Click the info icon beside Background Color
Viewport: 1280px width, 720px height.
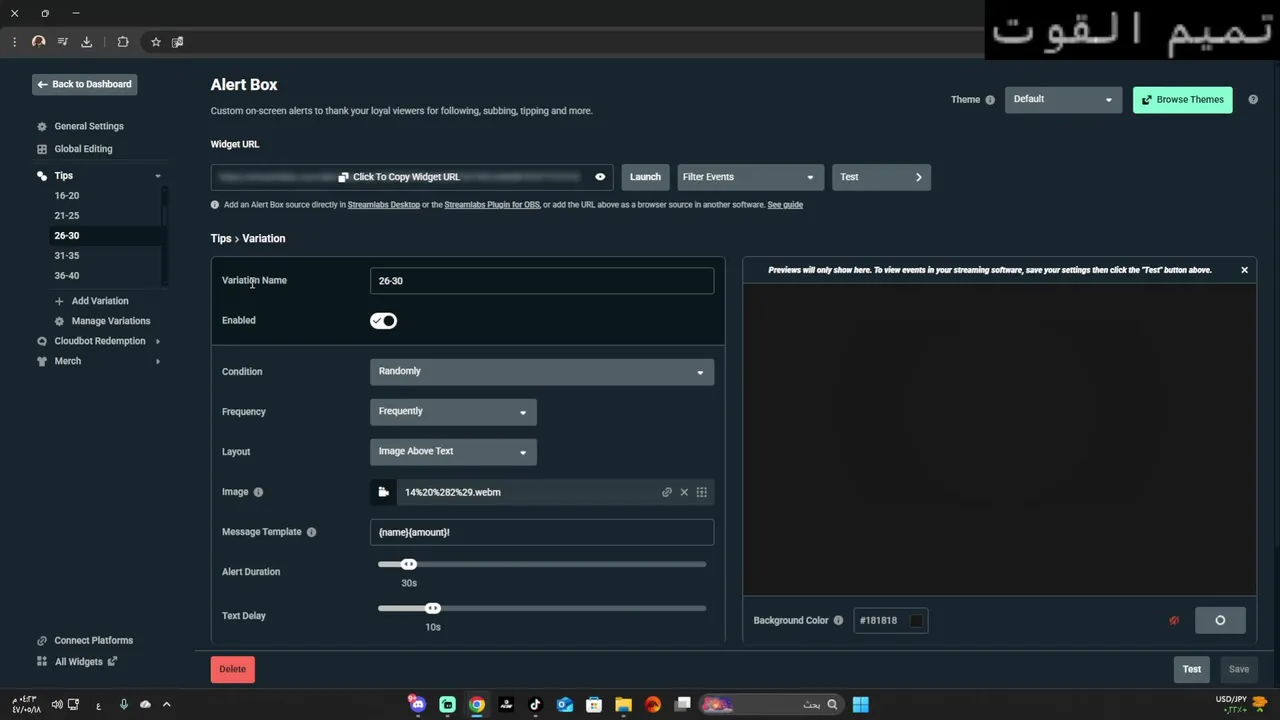pyautogui.click(x=838, y=621)
